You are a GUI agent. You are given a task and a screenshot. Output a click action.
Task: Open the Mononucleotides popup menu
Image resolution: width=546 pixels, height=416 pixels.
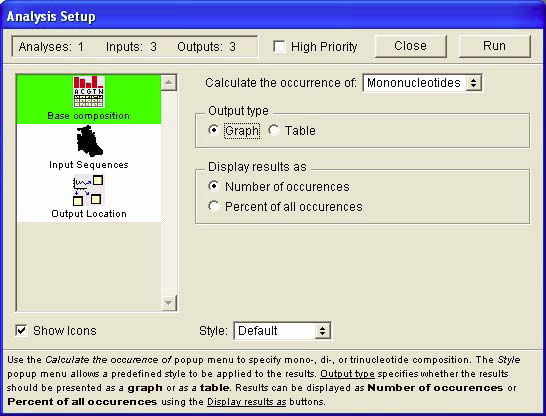422,83
